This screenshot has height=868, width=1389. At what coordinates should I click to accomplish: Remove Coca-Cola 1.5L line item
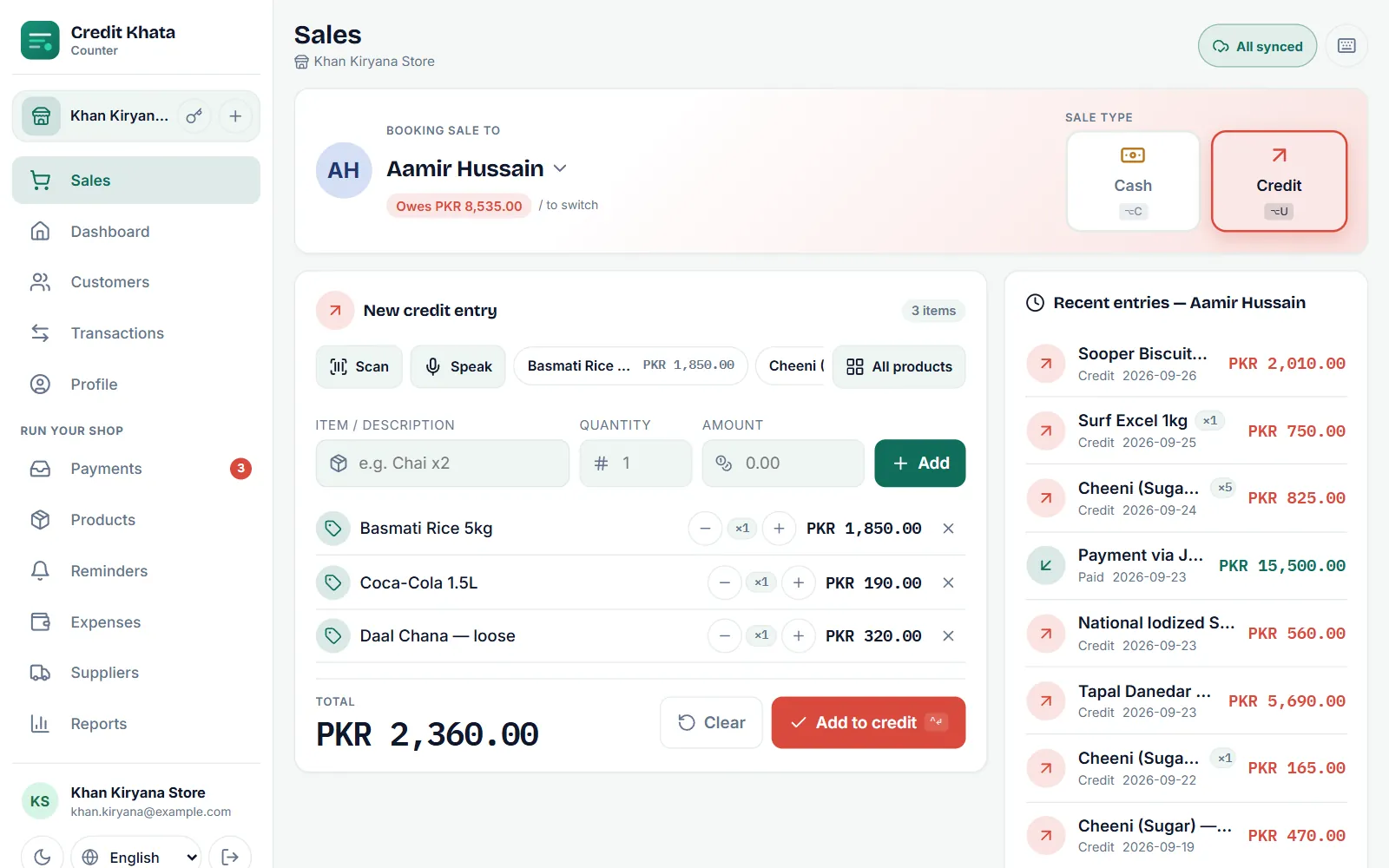[949, 583]
